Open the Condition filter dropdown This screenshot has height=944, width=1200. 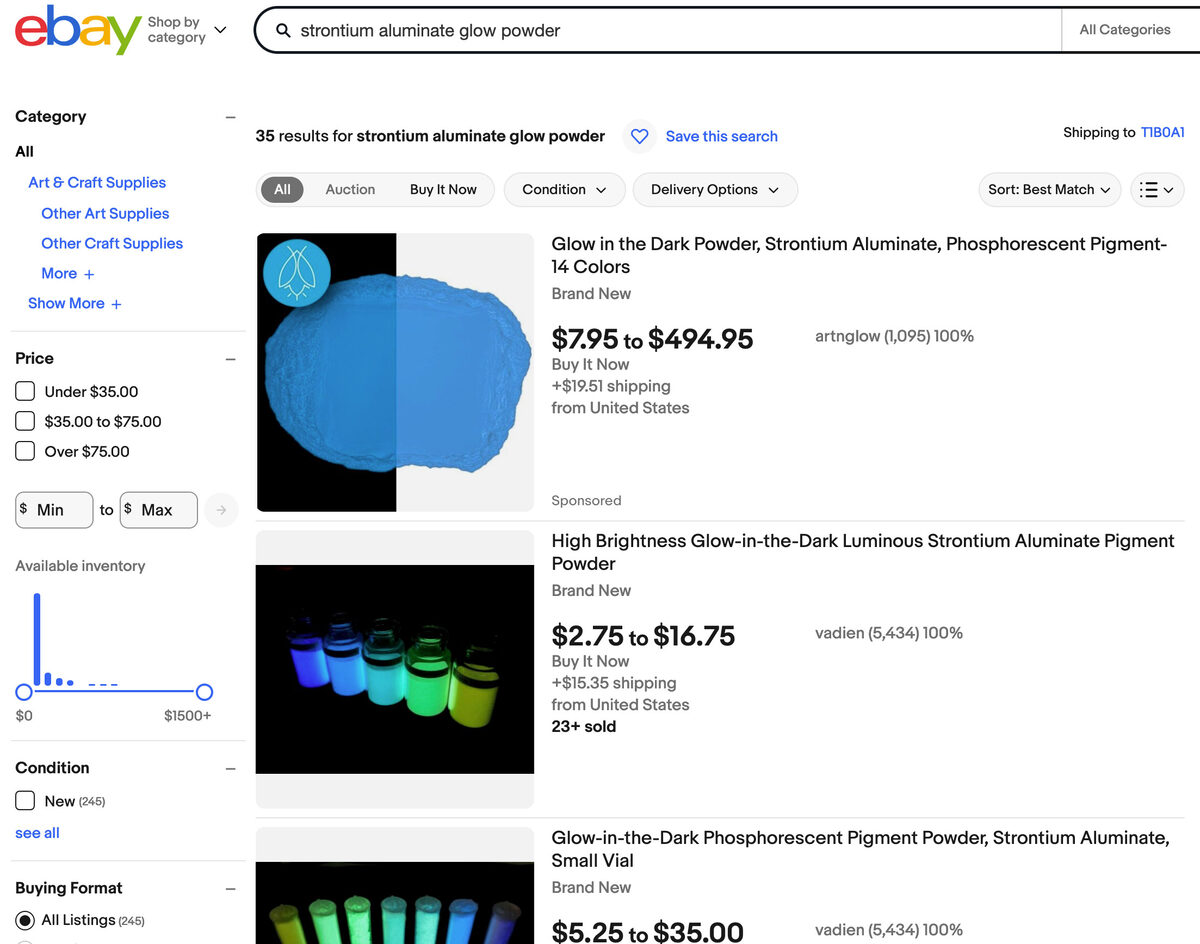tap(564, 190)
